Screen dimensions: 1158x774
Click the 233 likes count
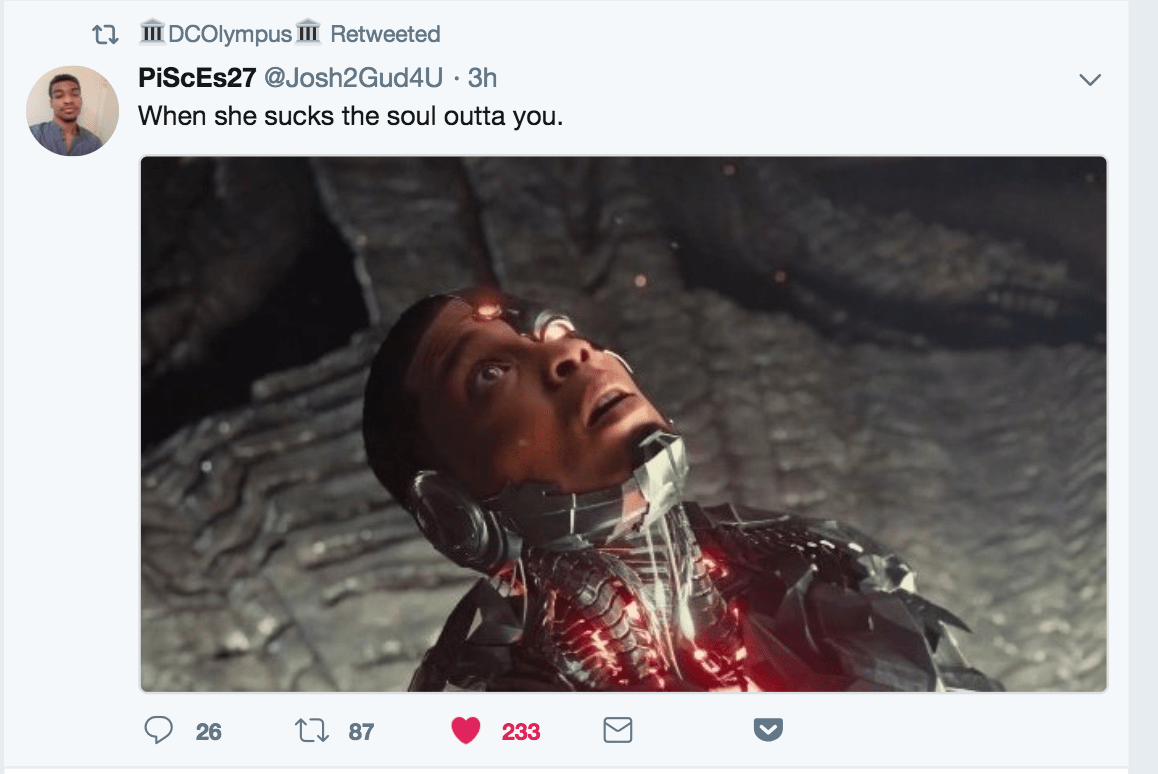coord(521,732)
